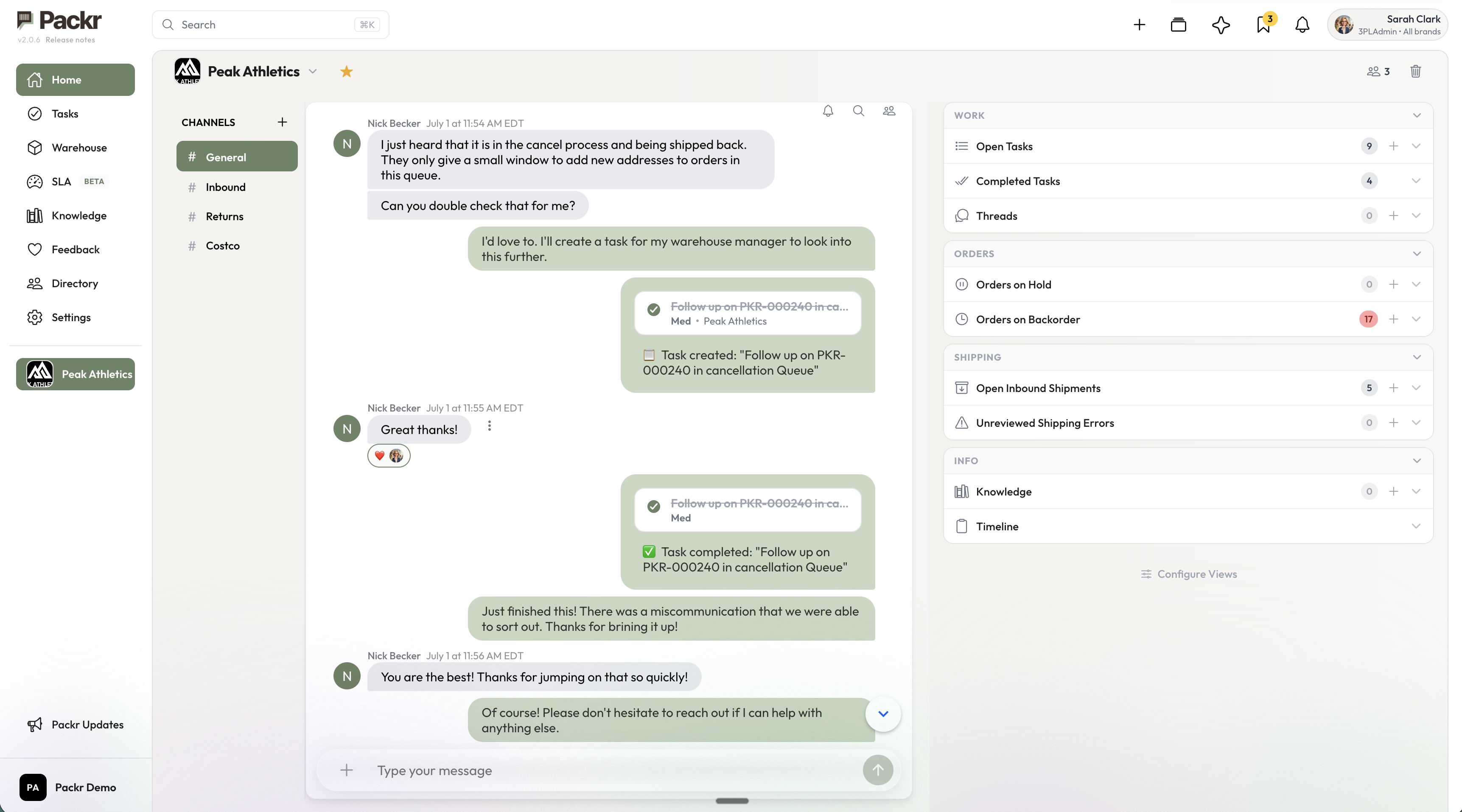Click Configure Views
Viewport: 1462px width, 812px height.
(1188, 574)
